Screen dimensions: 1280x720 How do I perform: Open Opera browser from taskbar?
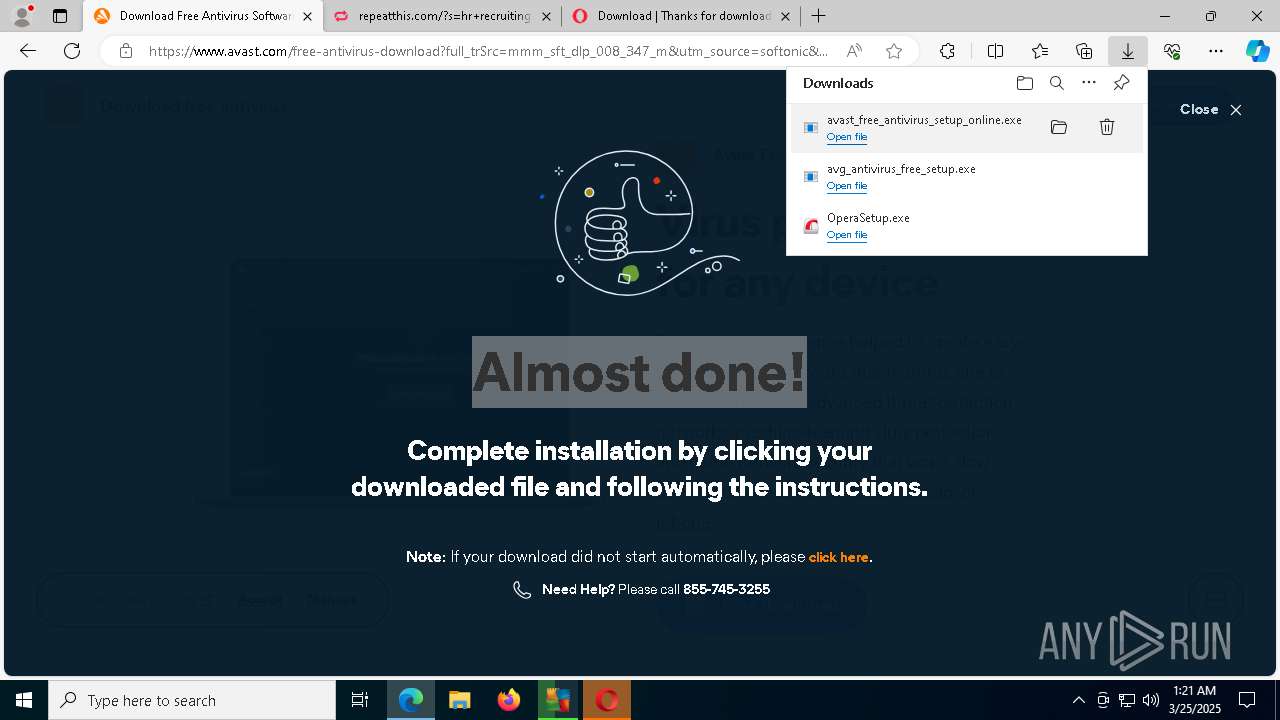[x=607, y=700]
